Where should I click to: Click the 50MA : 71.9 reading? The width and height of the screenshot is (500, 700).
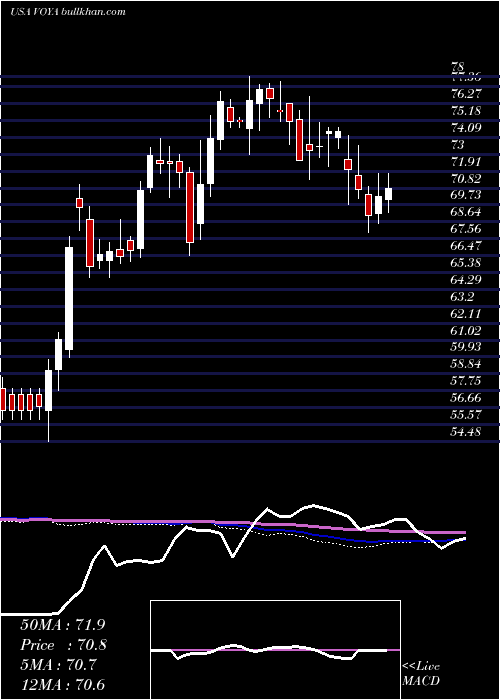(x=63, y=625)
